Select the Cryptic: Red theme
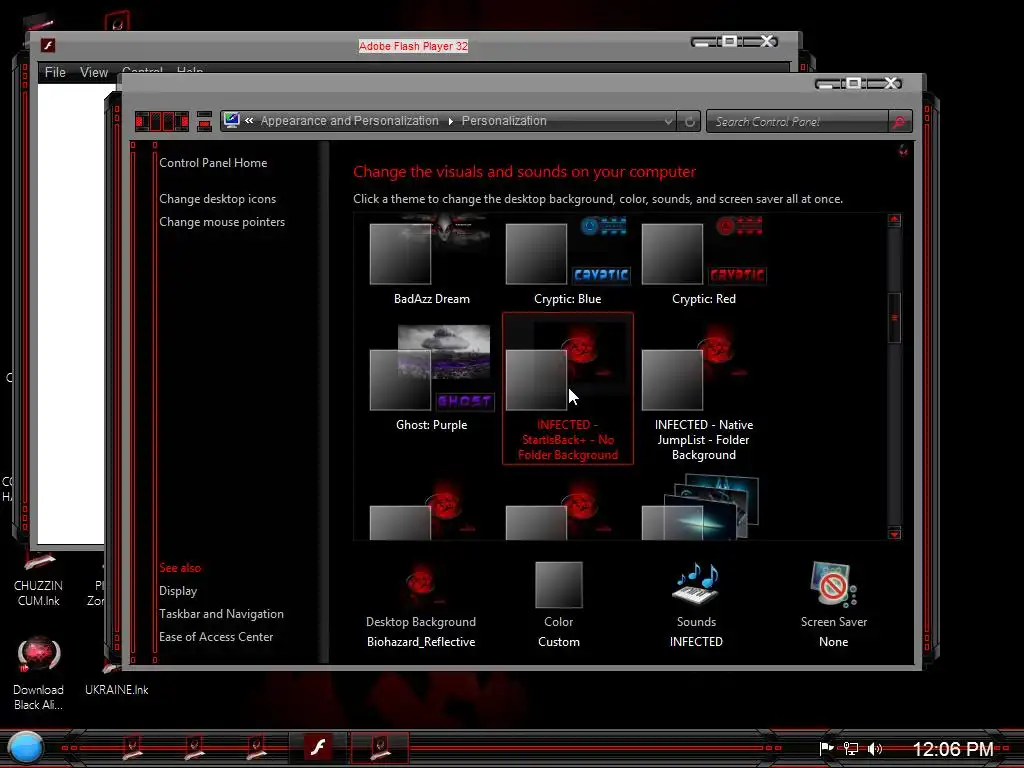Viewport: 1024px width, 768px height. tap(703, 260)
